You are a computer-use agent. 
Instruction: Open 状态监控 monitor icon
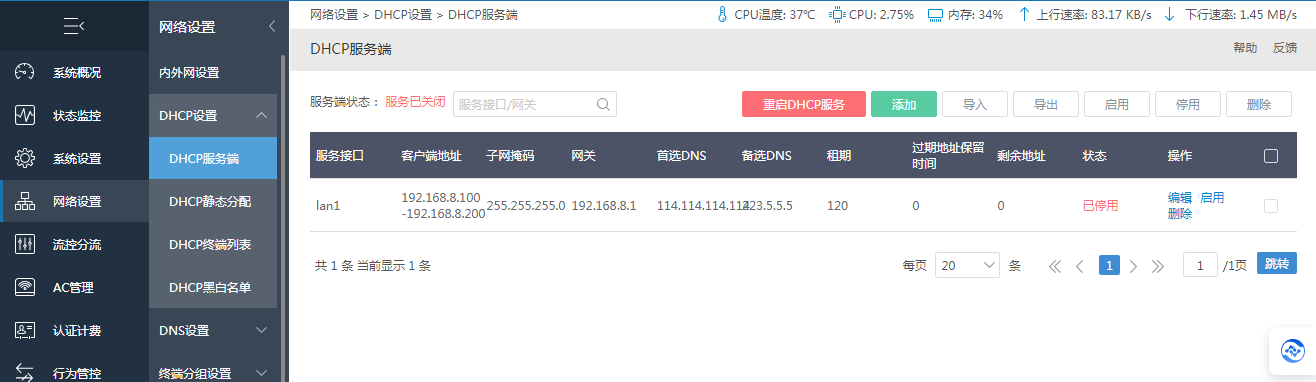click(x=26, y=115)
